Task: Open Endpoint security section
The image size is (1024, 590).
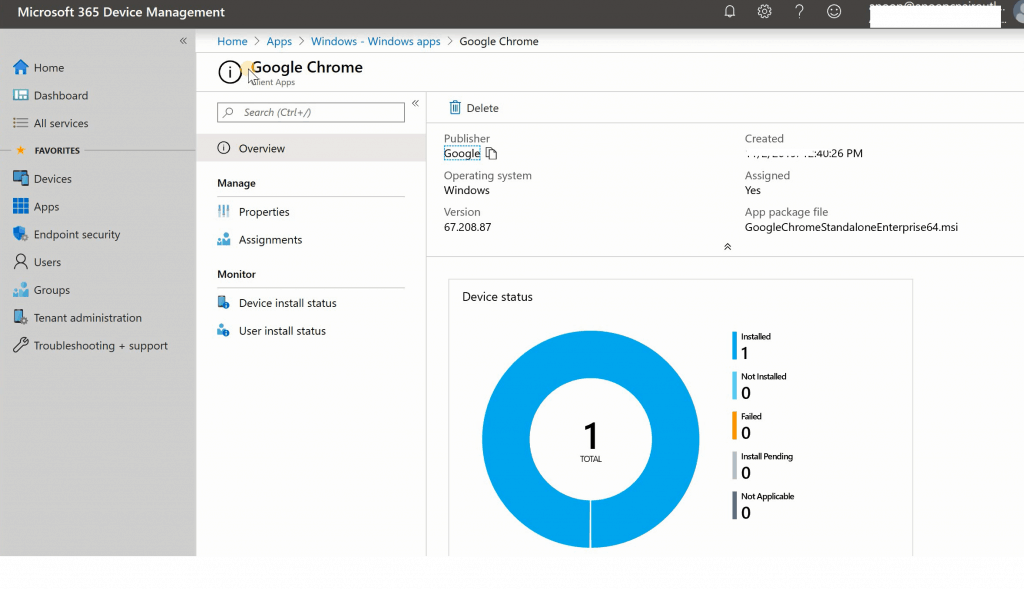Action: tap(77, 234)
